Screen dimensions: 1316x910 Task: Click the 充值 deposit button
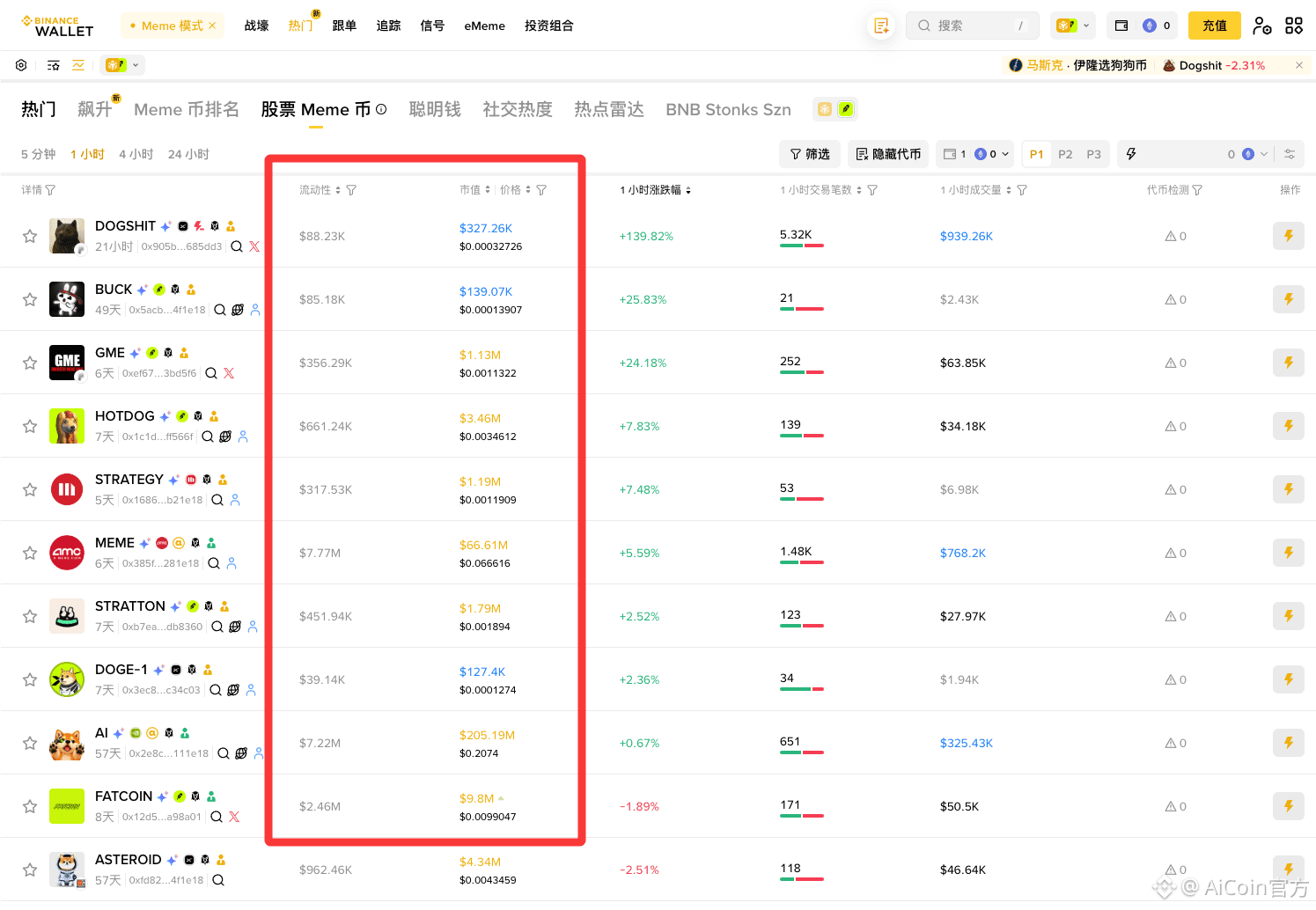(x=1215, y=26)
